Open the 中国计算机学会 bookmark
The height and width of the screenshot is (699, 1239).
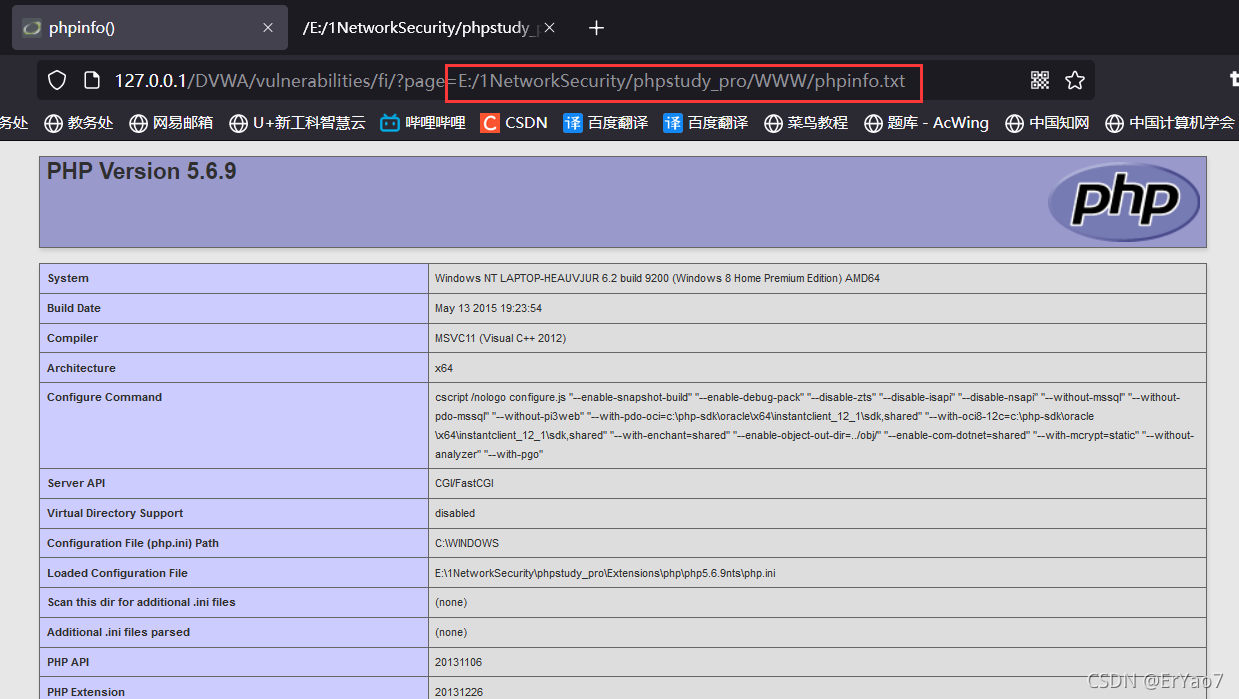[1170, 123]
